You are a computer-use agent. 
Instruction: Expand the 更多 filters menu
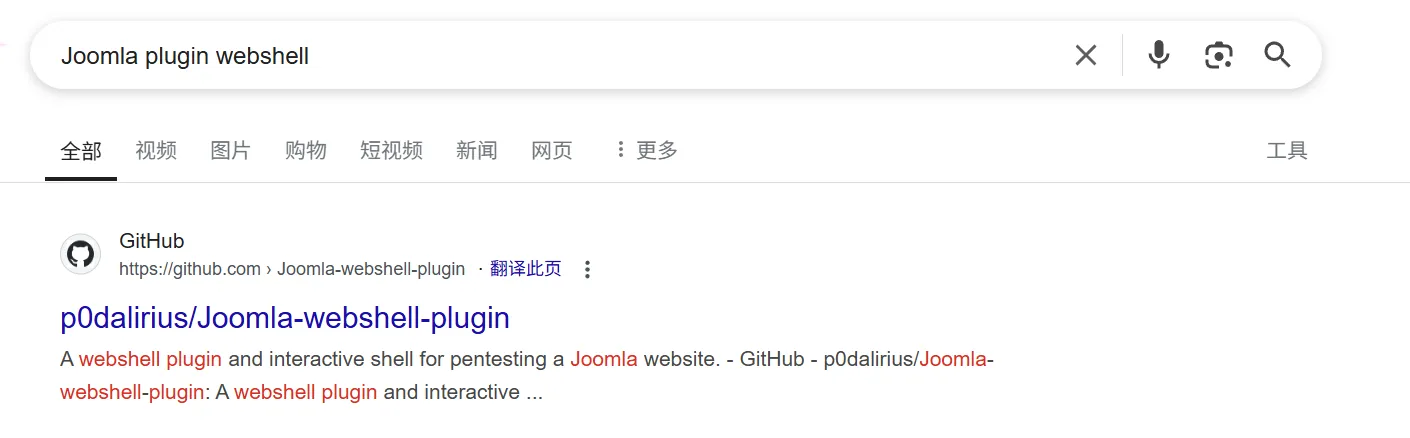[645, 150]
